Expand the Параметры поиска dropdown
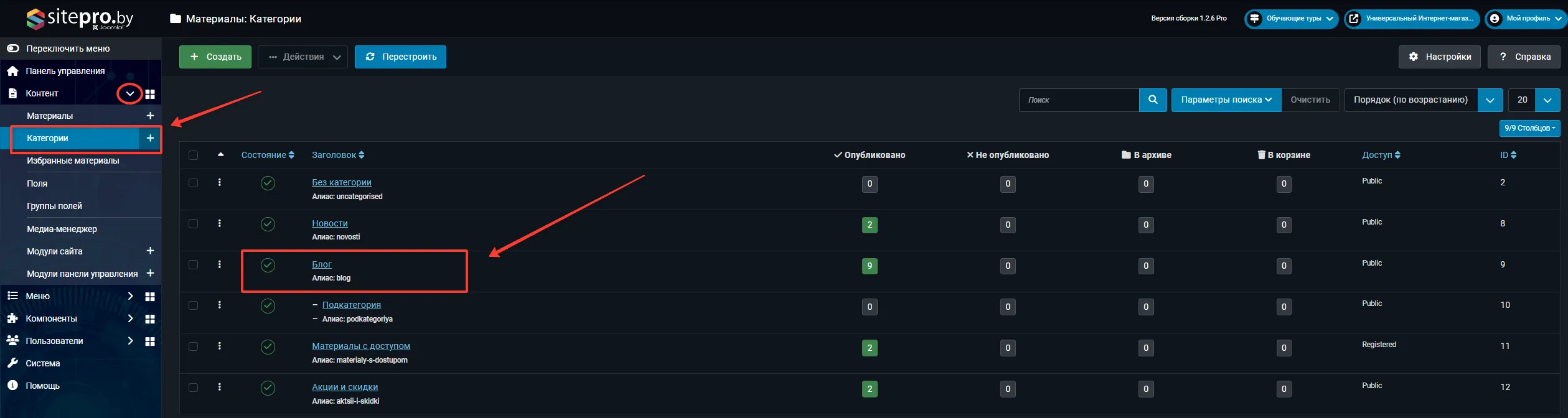Screen dimensions: 1568x418 tap(1226, 100)
